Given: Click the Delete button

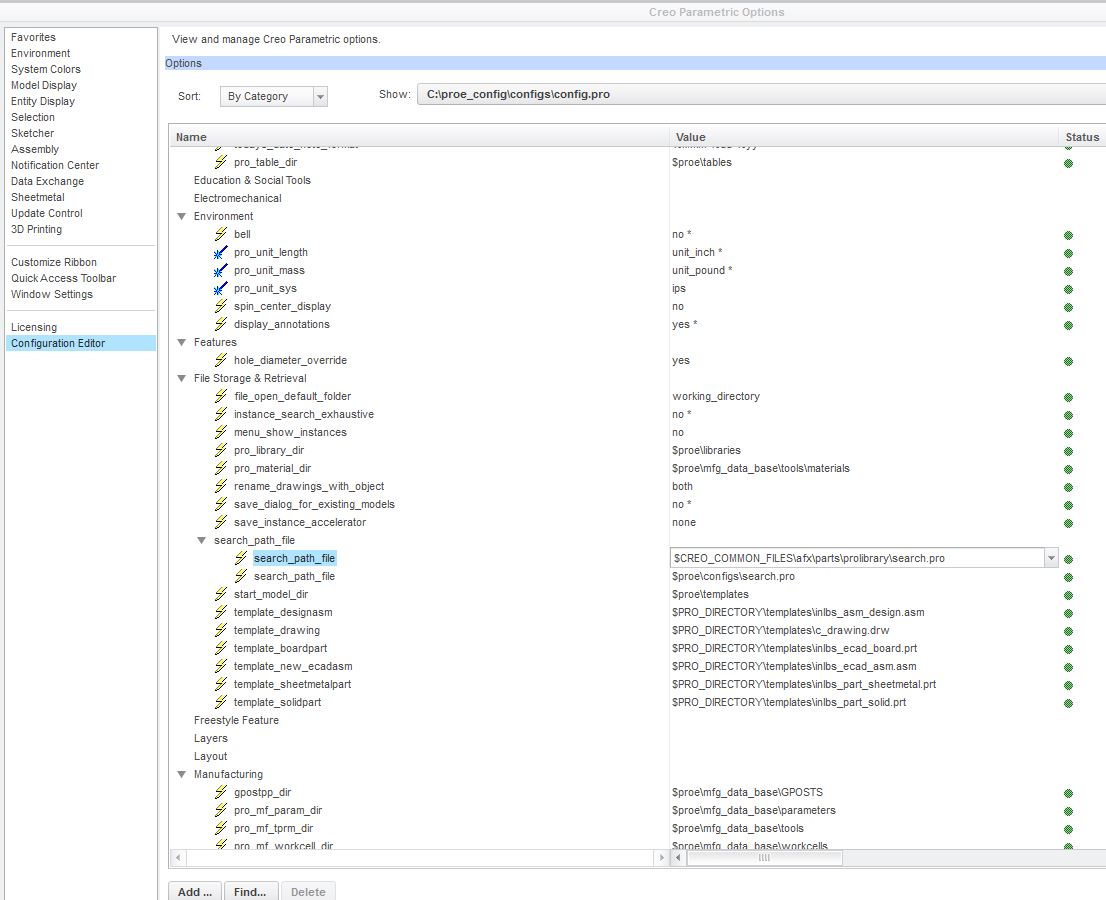Looking at the screenshot, I should tap(308, 892).
